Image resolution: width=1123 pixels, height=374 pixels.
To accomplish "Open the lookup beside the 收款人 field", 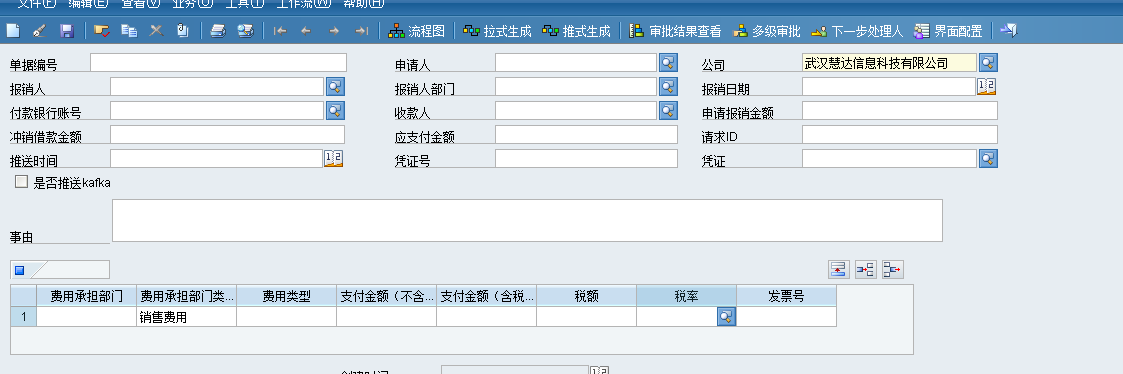I will click(668, 110).
